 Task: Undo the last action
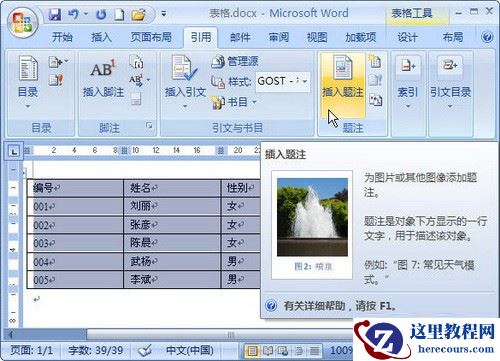(x=73, y=14)
